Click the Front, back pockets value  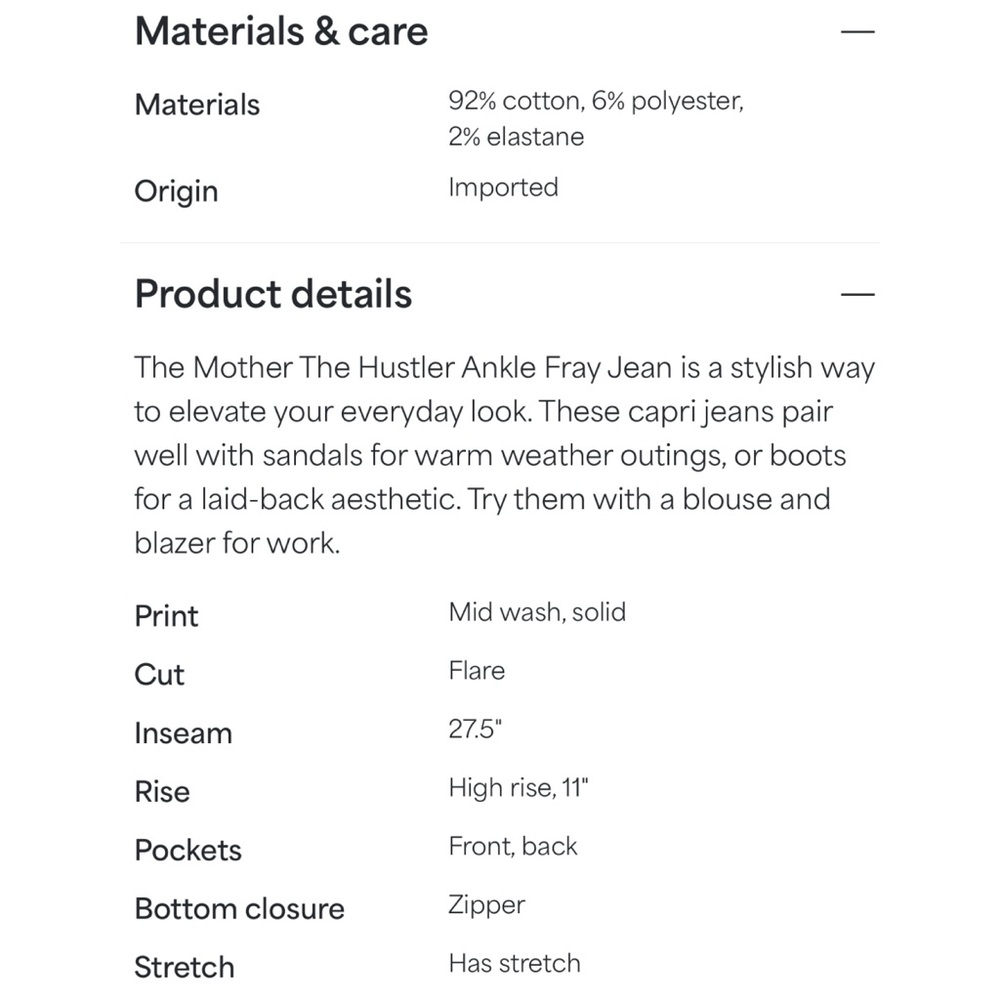coord(513,846)
